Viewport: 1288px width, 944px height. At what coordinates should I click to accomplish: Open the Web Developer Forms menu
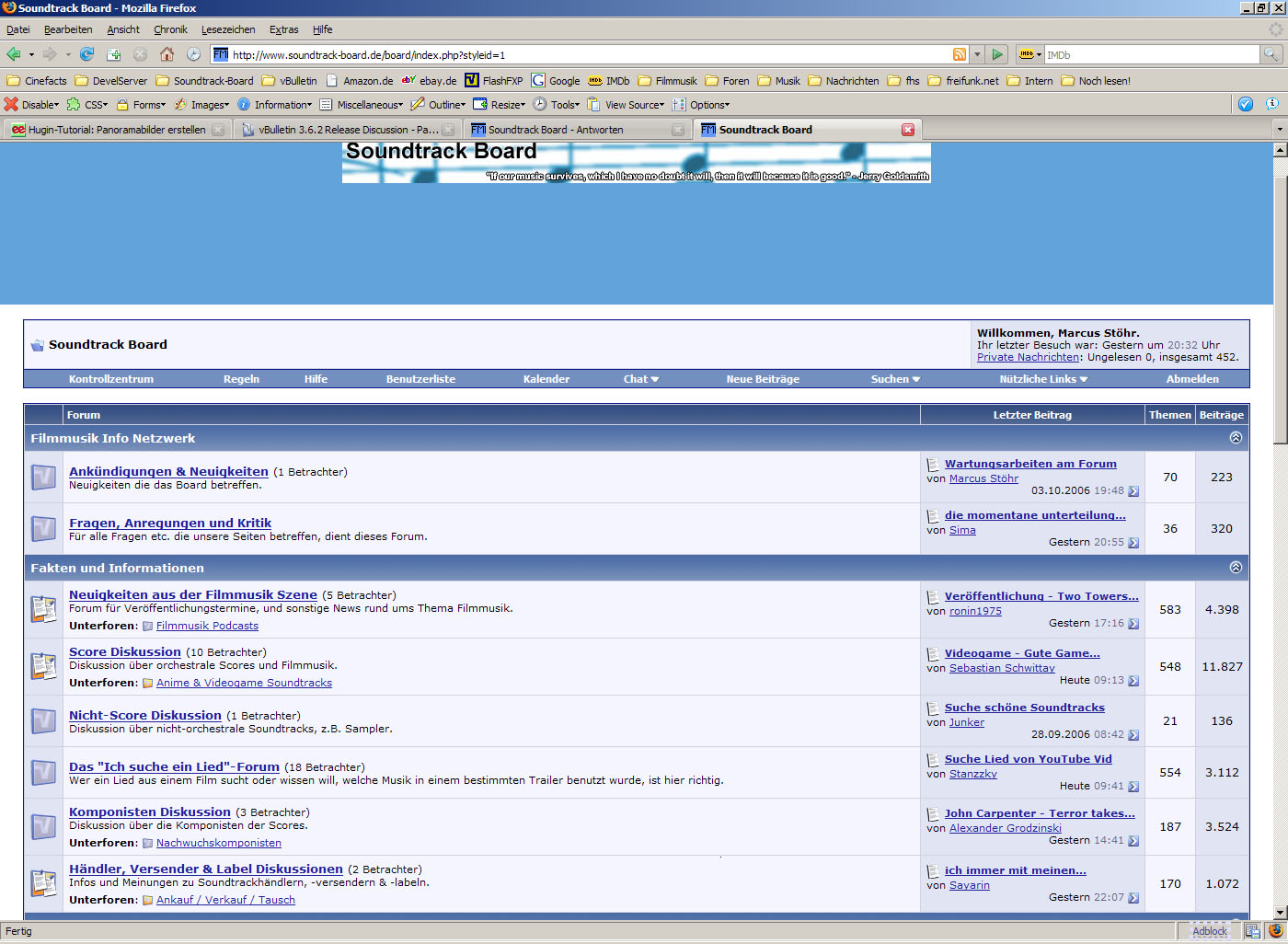click(141, 105)
